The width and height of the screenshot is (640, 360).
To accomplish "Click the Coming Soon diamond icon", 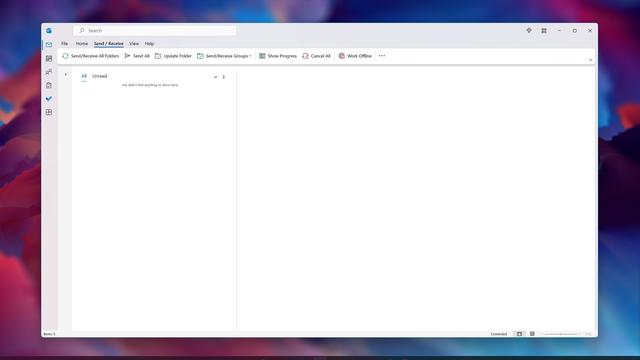I will [x=529, y=31].
